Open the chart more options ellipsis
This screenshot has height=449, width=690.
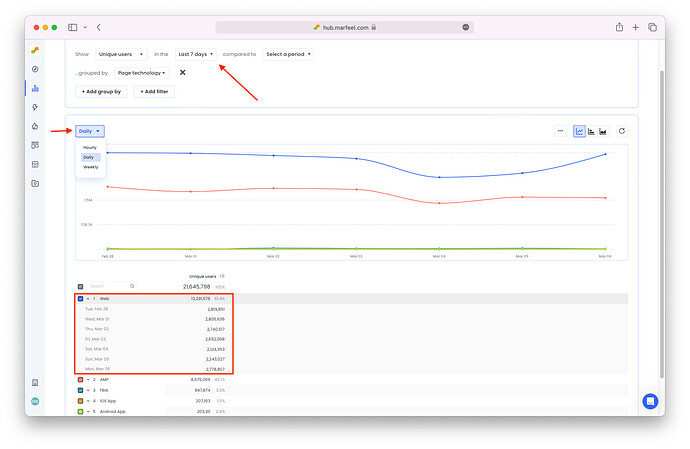click(560, 131)
